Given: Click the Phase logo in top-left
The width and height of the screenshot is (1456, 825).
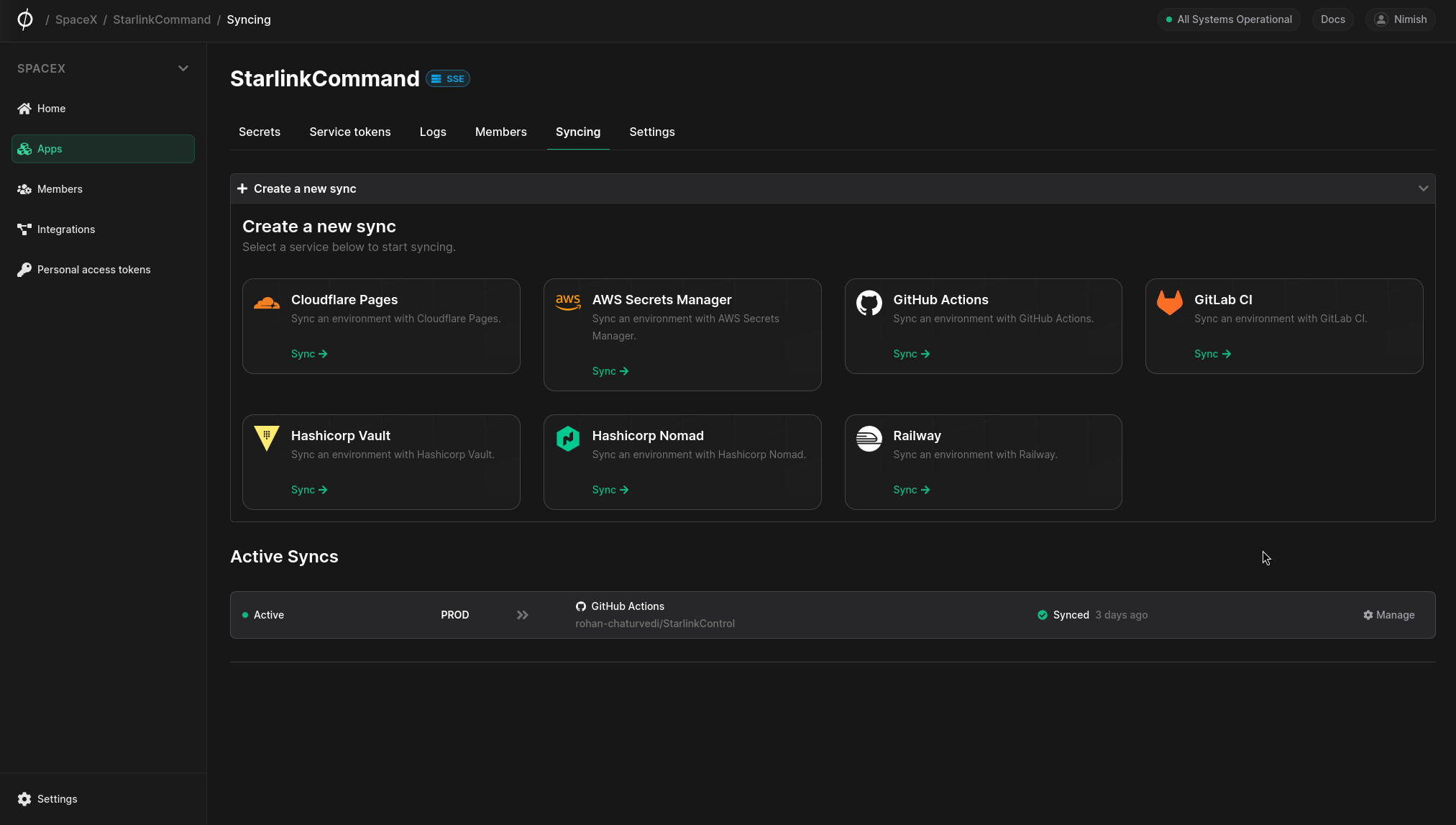Looking at the screenshot, I should (25, 19).
